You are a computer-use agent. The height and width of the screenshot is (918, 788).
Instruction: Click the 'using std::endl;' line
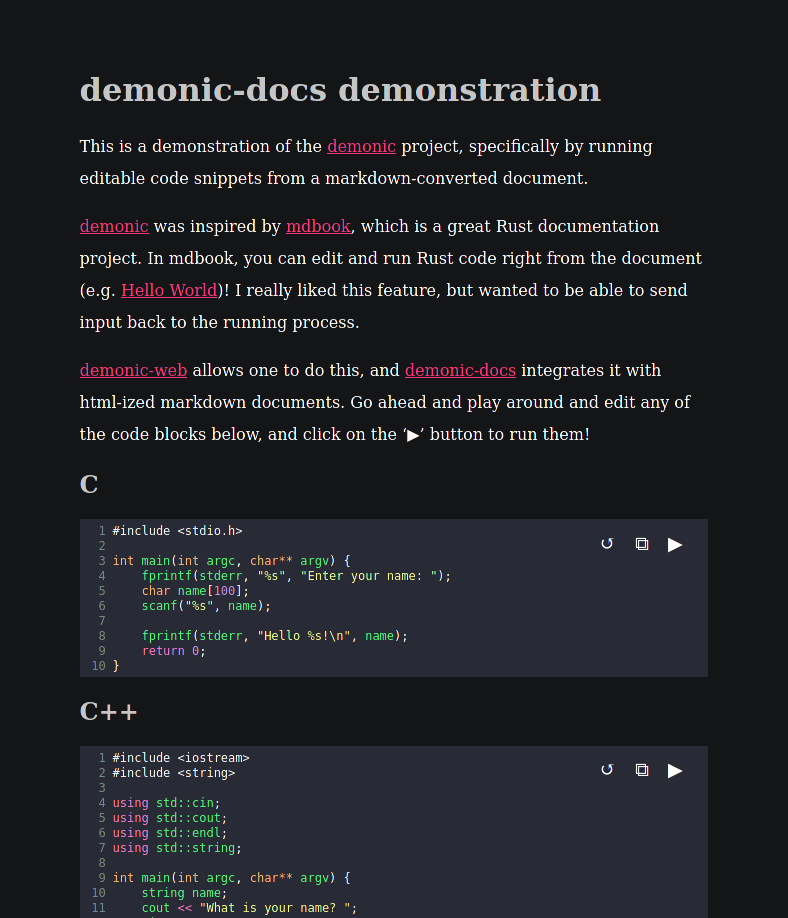tap(170, 833)
